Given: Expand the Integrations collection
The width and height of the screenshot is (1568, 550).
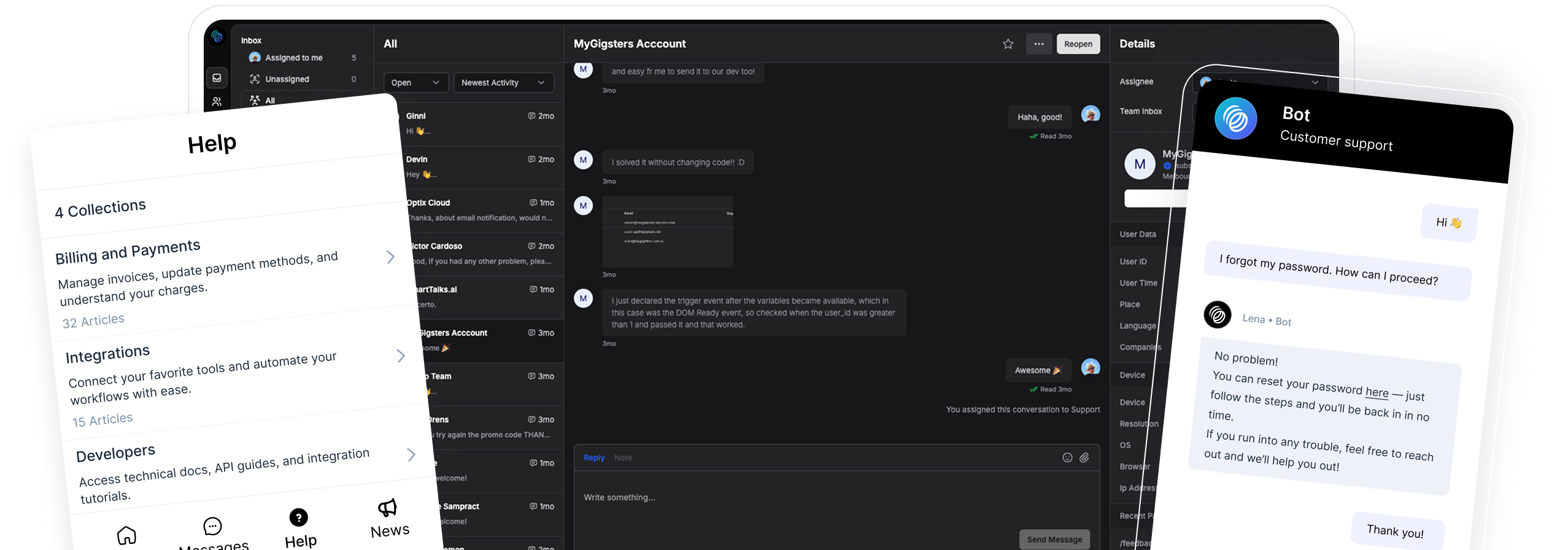Looking at the screenshot, I should tap(401, 356).
